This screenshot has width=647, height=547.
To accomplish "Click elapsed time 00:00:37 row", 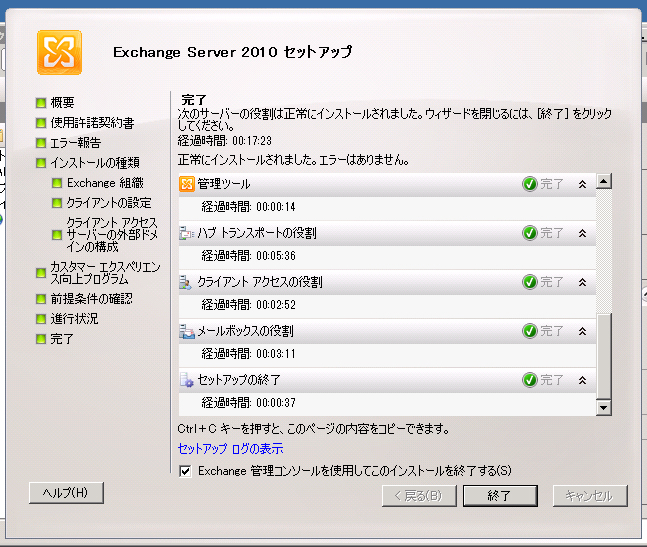I will click(x=387, y=403).
